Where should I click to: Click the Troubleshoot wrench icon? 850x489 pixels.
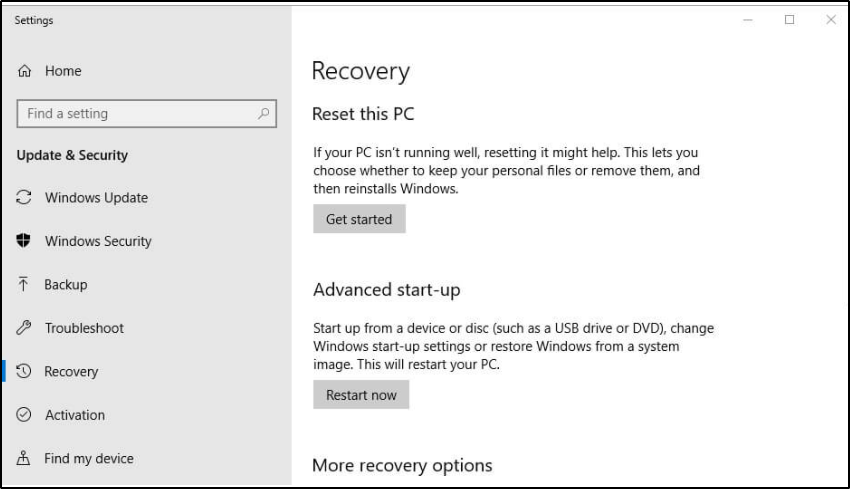pyautogui.click(x=25, y=328)
